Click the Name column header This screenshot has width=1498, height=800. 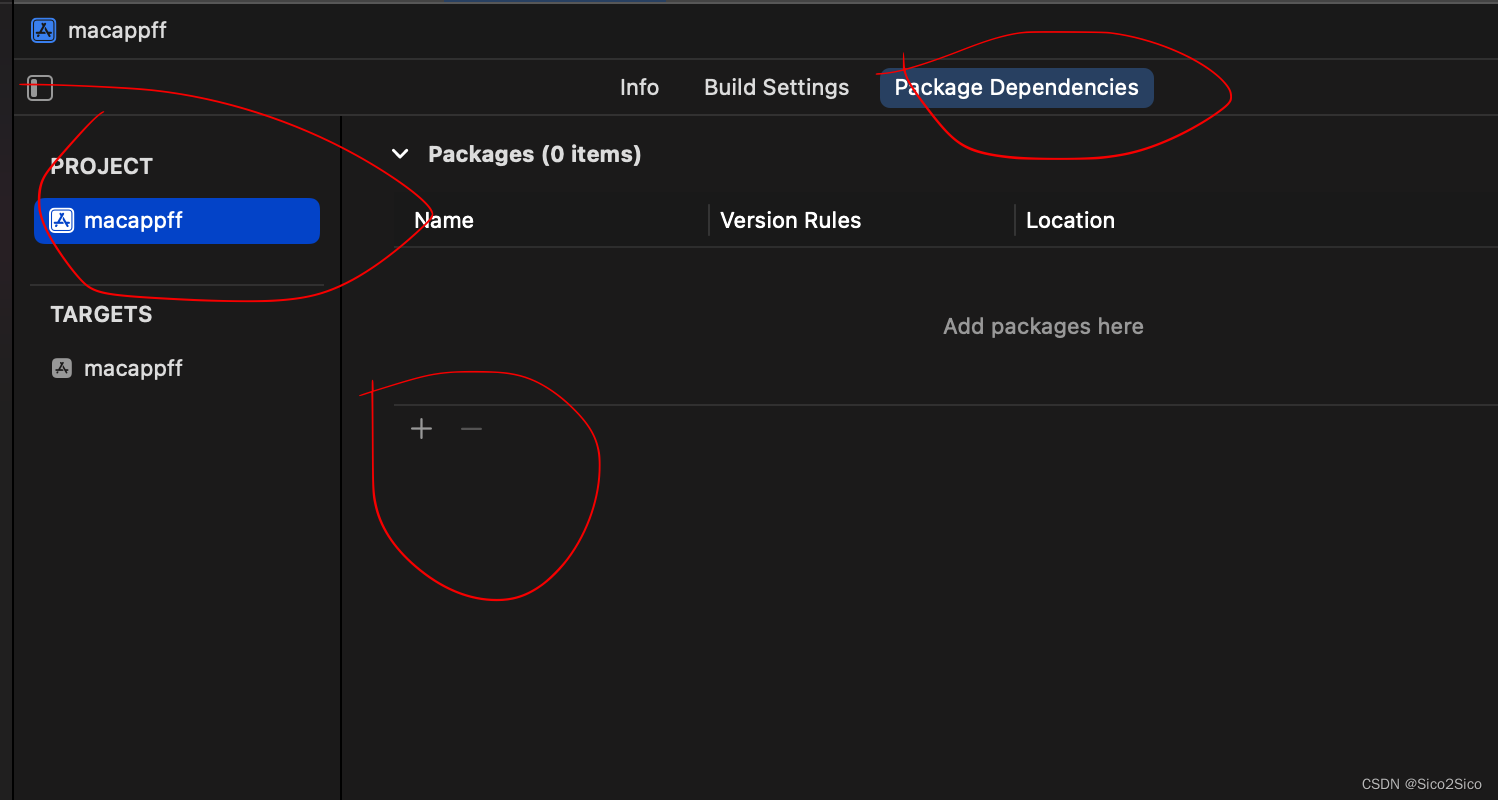tap(444, 220)
